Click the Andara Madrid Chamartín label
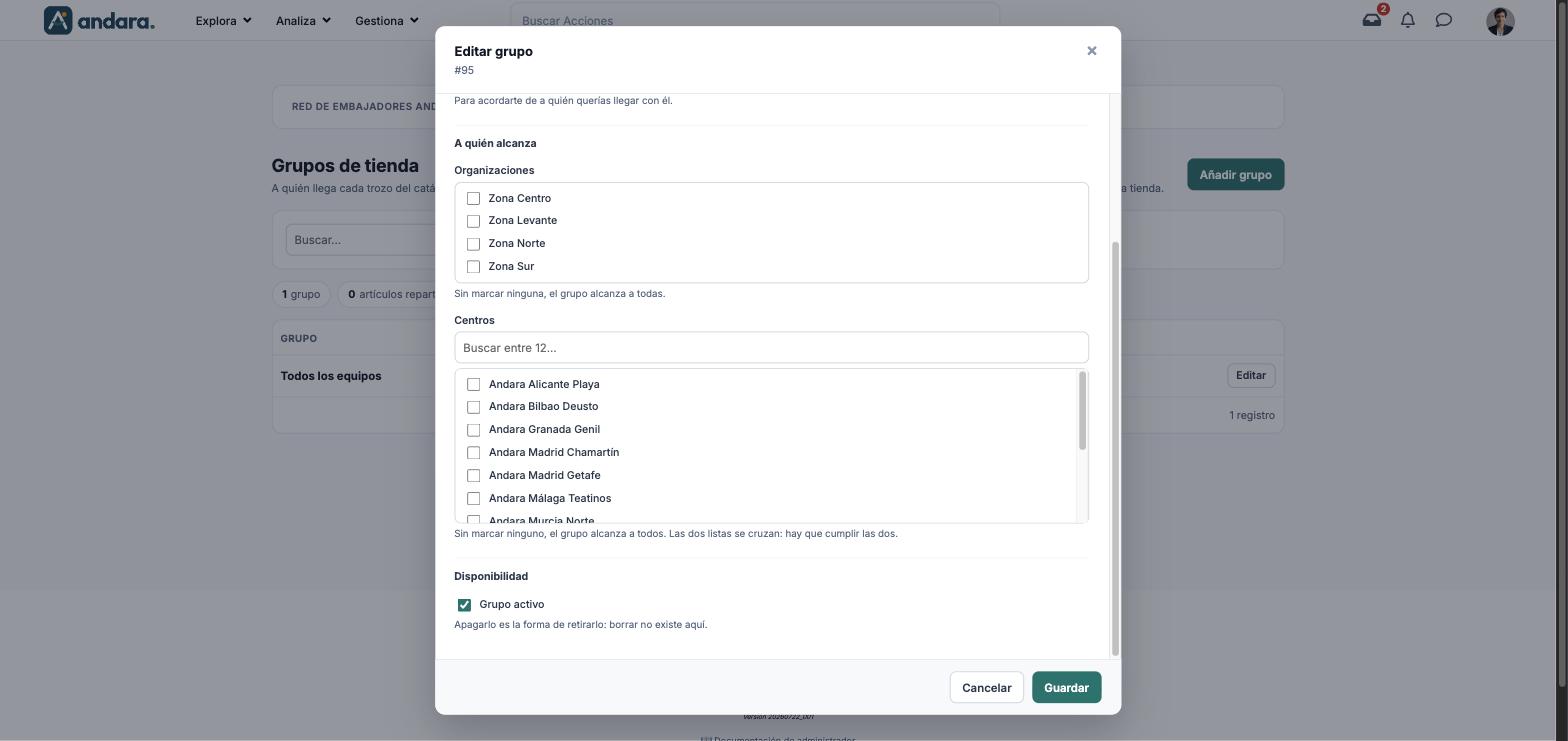This screenshot has height=741, width=1568. tap(554, 453)
